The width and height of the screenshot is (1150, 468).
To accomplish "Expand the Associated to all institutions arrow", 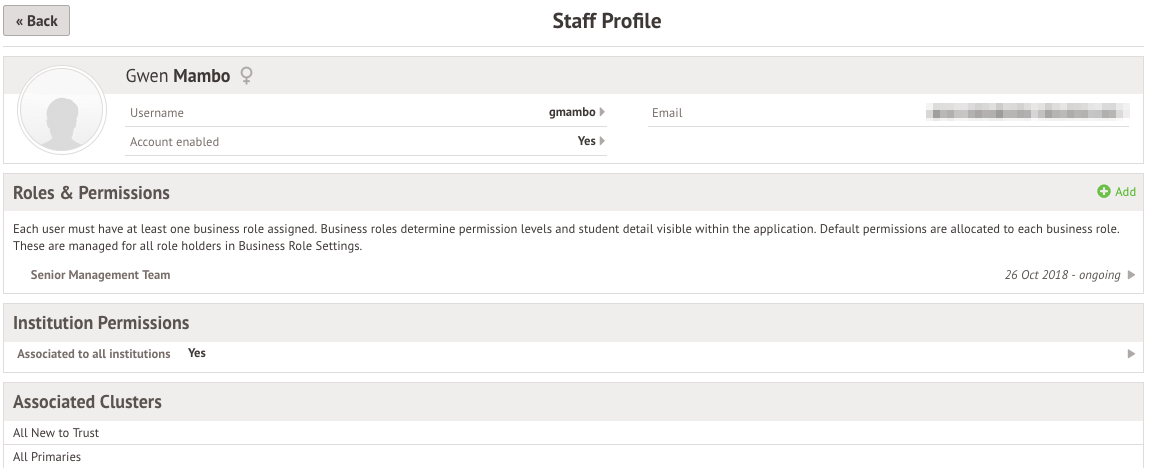I will (x=1131, y=354).
